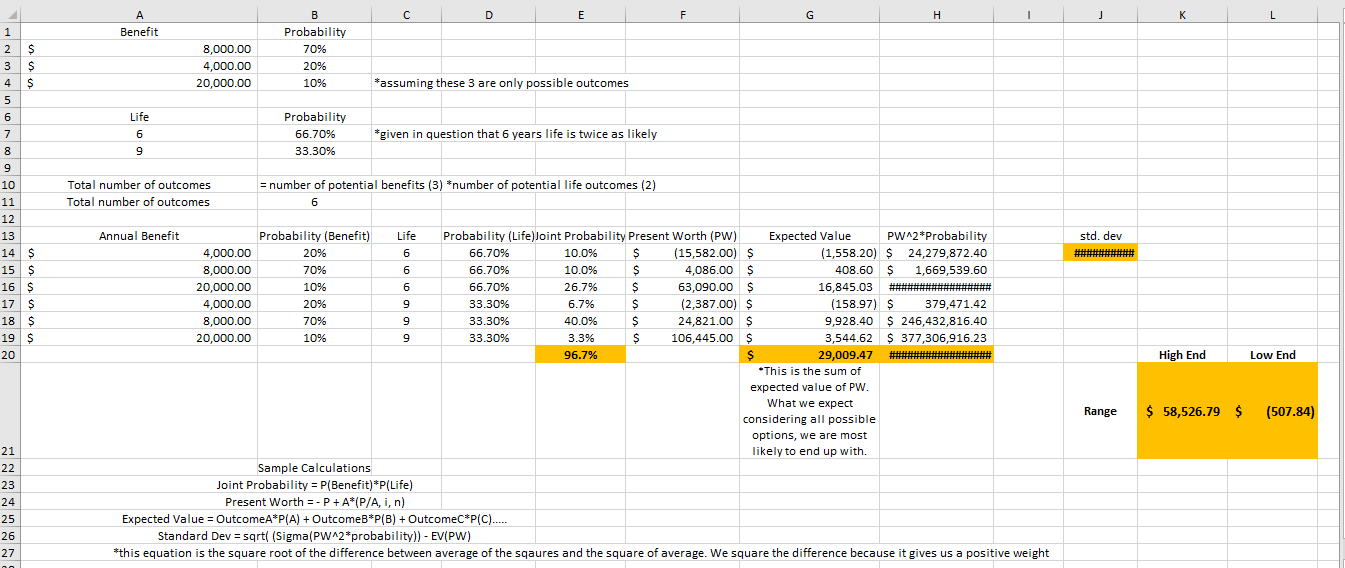Select the (507.84) low end value
This screenshot has width=1345, height=568.
[1272, 411]
